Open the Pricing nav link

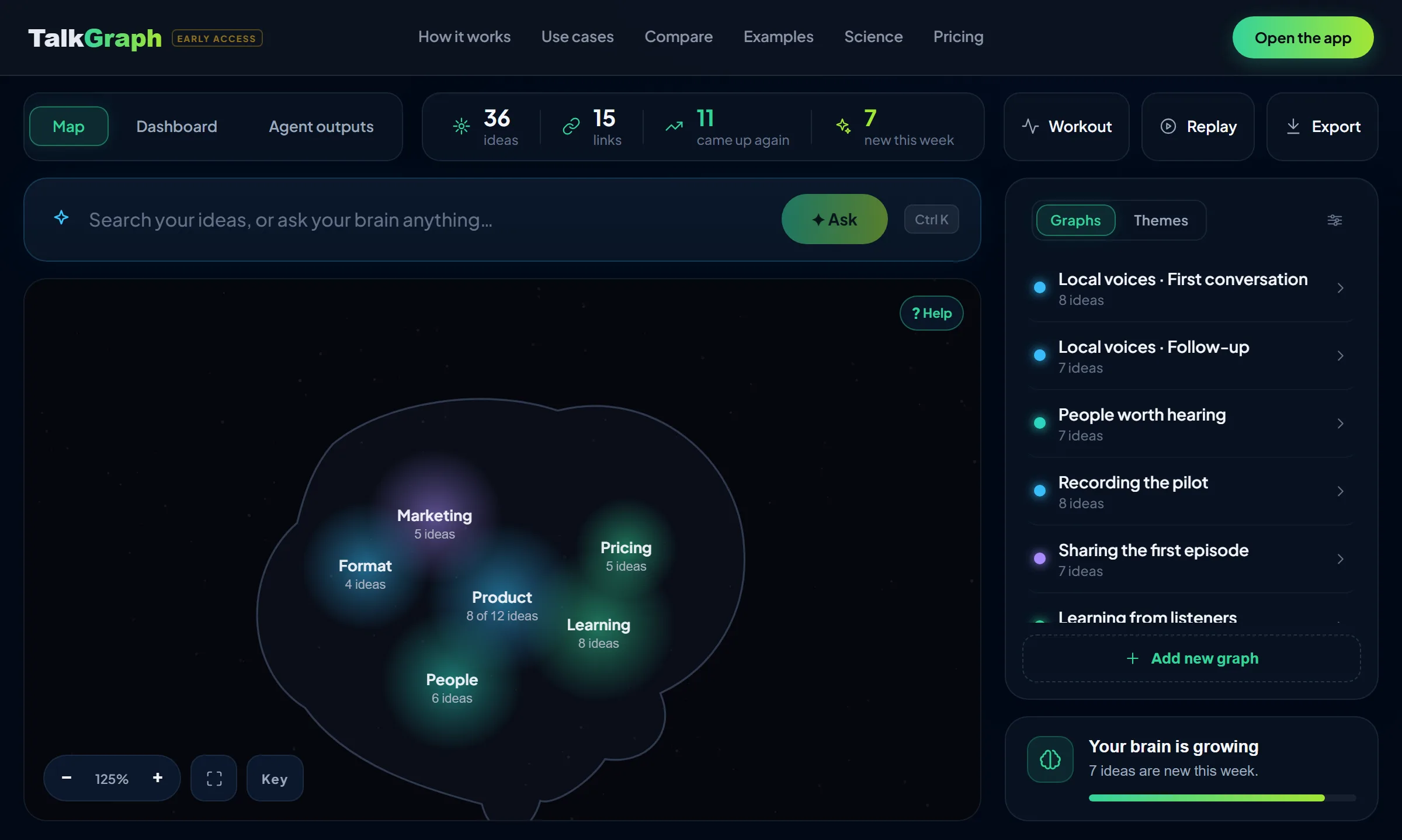click(958, 37)
